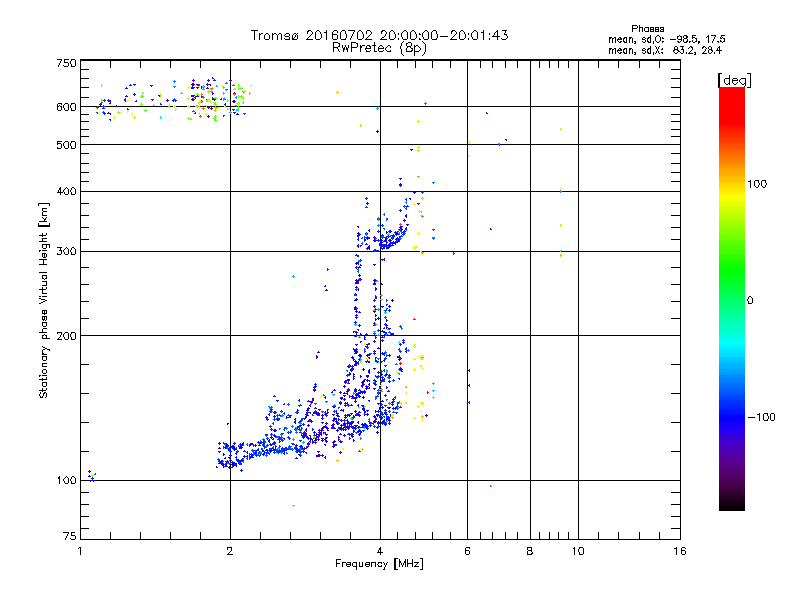The image size is (800, 600).
Task: Click the "mean, sd,X: 83.2, 28.4" line
Action: [665, 51]
